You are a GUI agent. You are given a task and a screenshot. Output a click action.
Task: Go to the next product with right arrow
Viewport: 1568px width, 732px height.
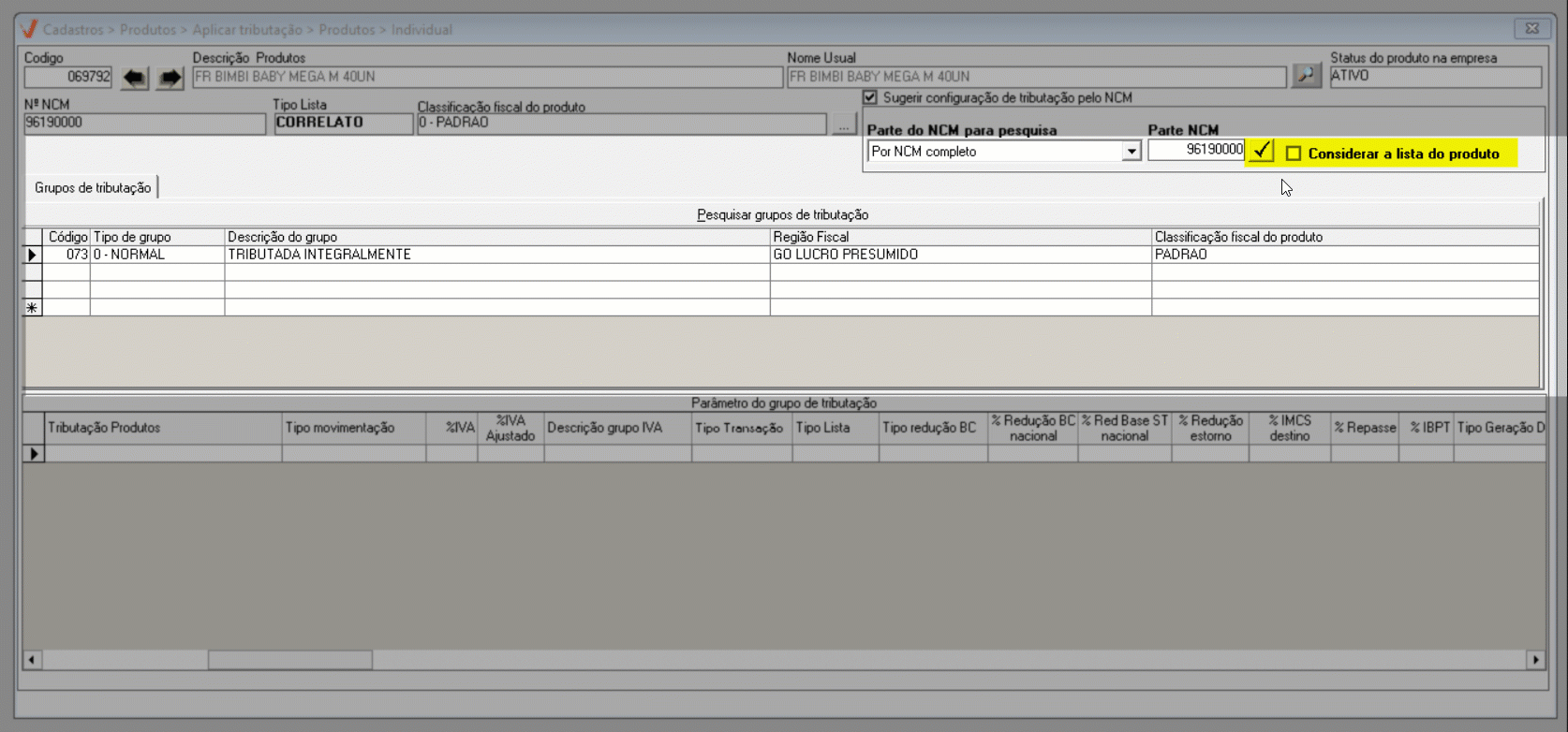170,78
